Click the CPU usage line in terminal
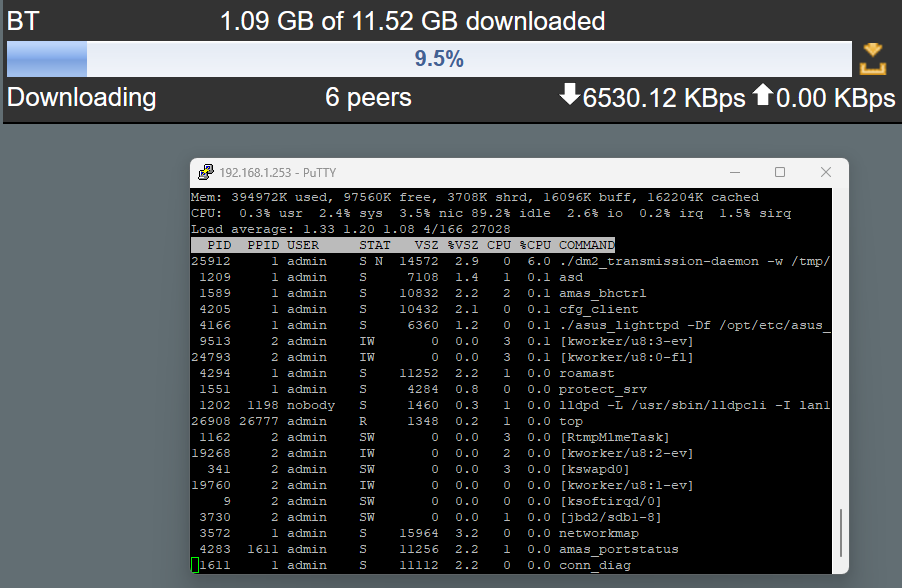The width and height of the screenshot is (902, 588). click(x=491, y=213)
